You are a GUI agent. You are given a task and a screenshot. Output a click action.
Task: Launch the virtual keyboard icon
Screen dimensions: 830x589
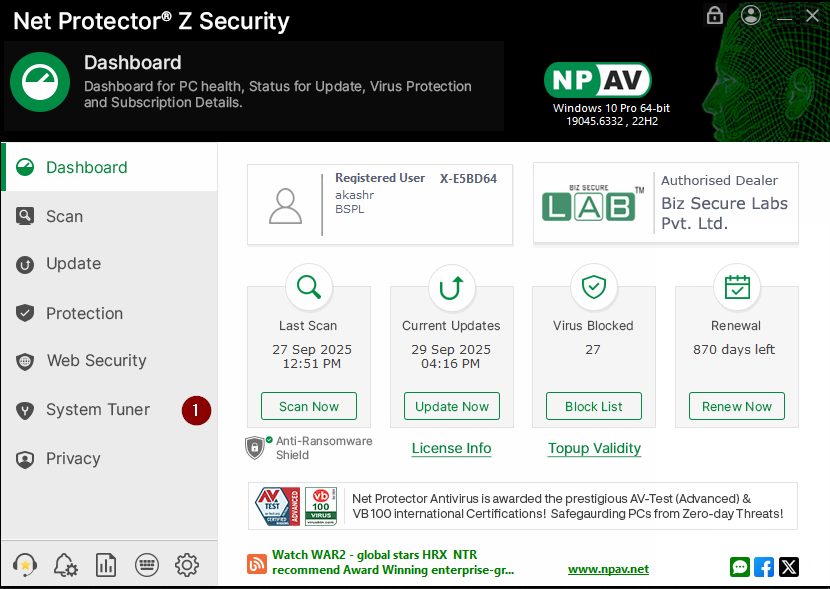[146, 565]
